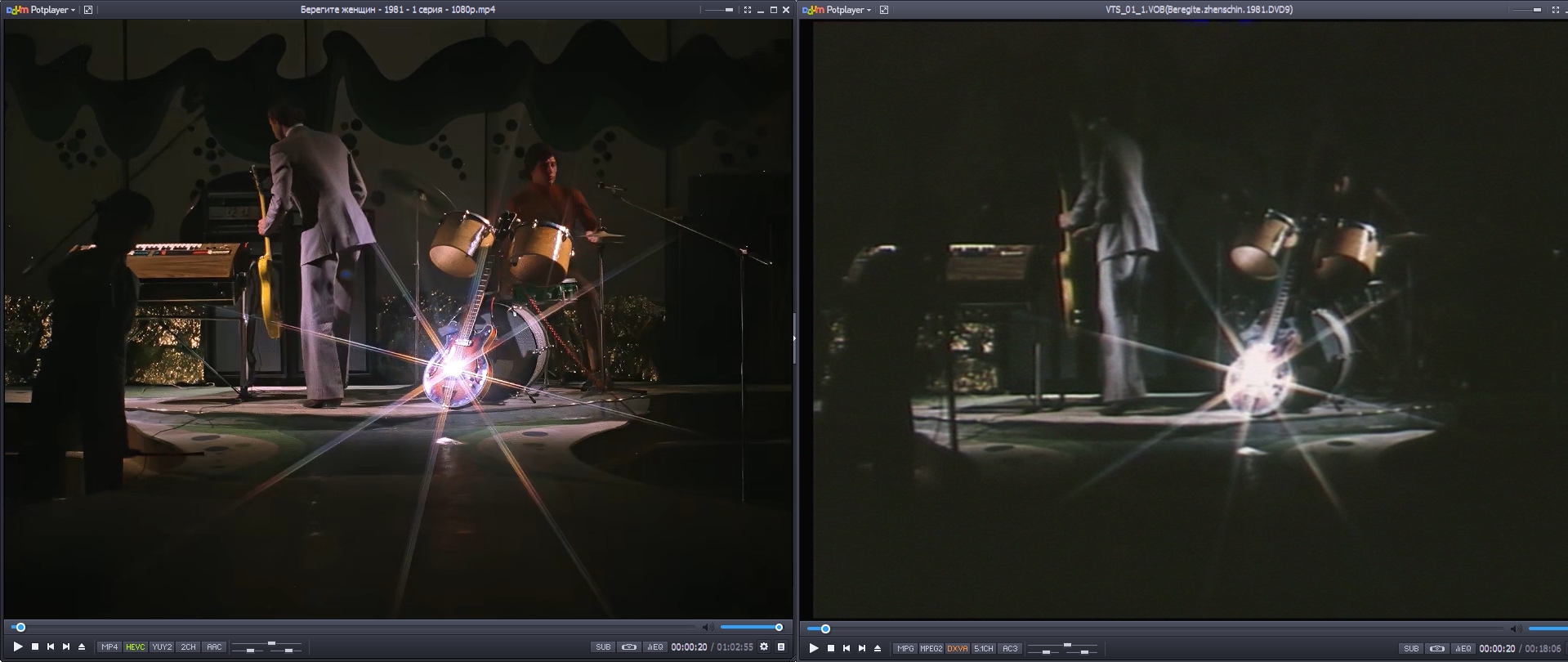Open settings gear in left player

(764, 646)
